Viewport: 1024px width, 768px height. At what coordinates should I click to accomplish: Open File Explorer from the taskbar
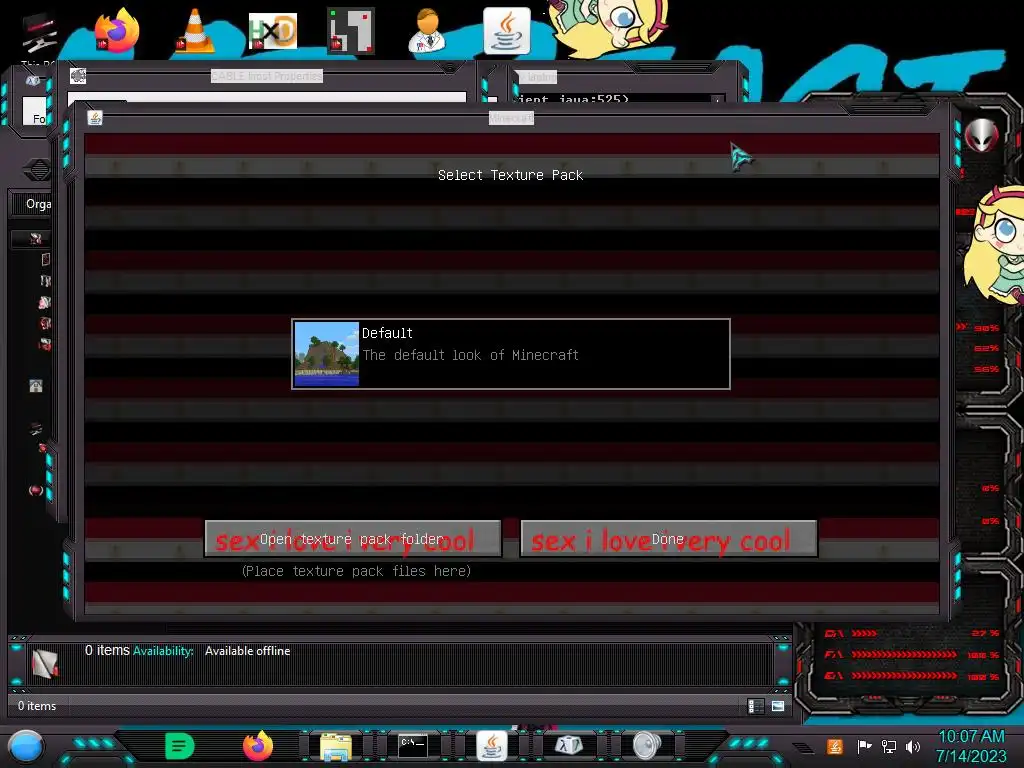coord(336,746)
